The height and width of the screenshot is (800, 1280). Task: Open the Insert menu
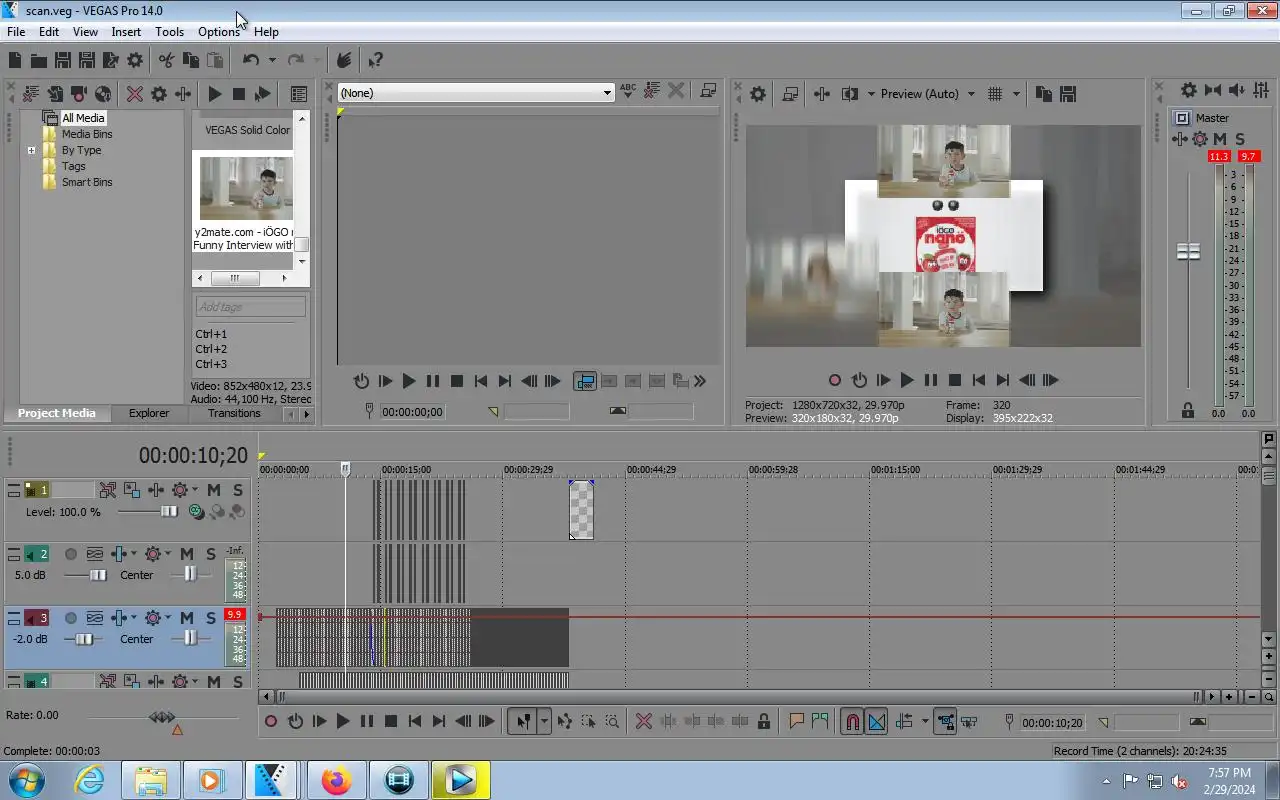pos(126,32)
